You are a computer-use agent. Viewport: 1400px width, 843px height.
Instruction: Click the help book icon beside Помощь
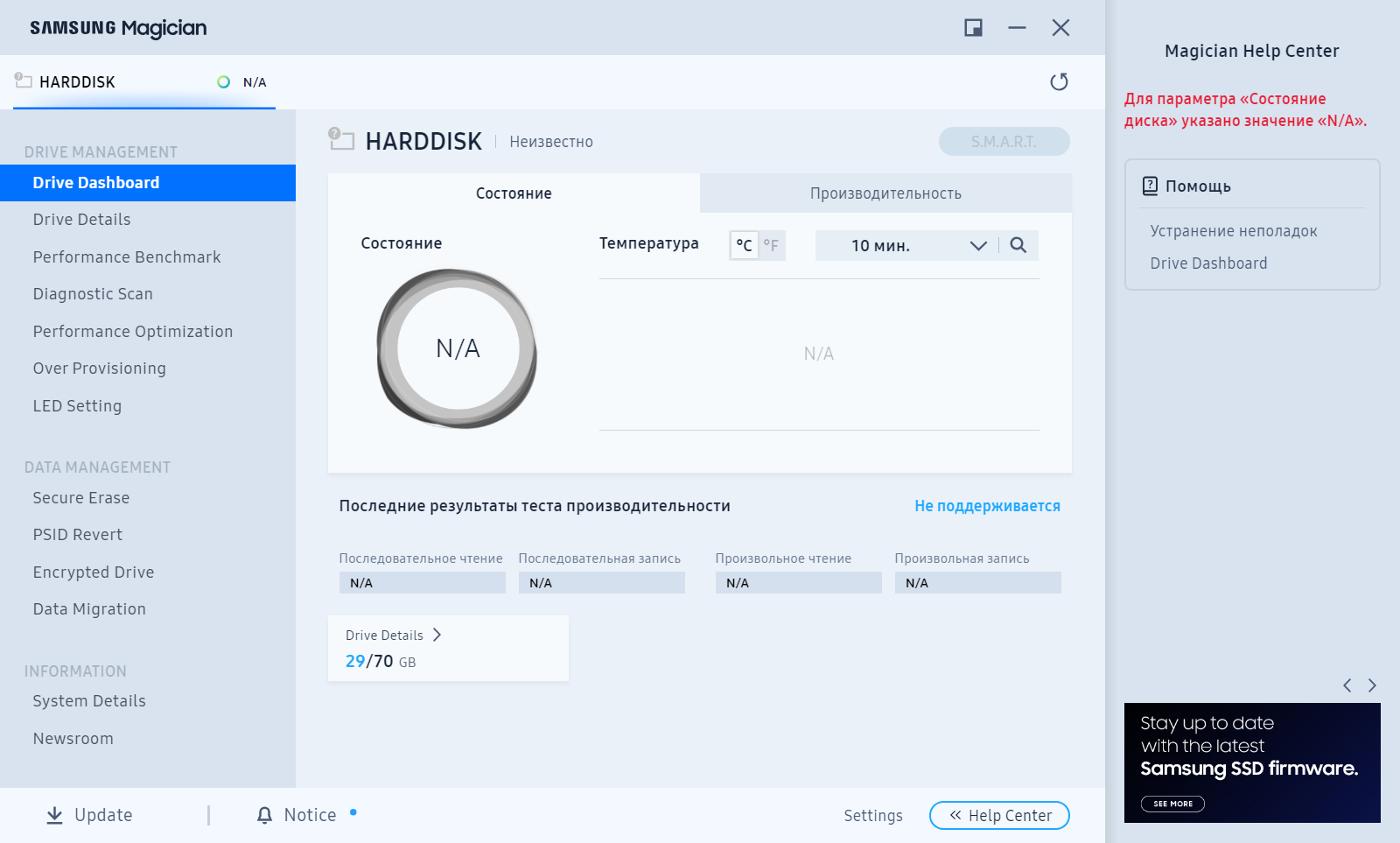pyautogui.click(x=1150, y=186)
